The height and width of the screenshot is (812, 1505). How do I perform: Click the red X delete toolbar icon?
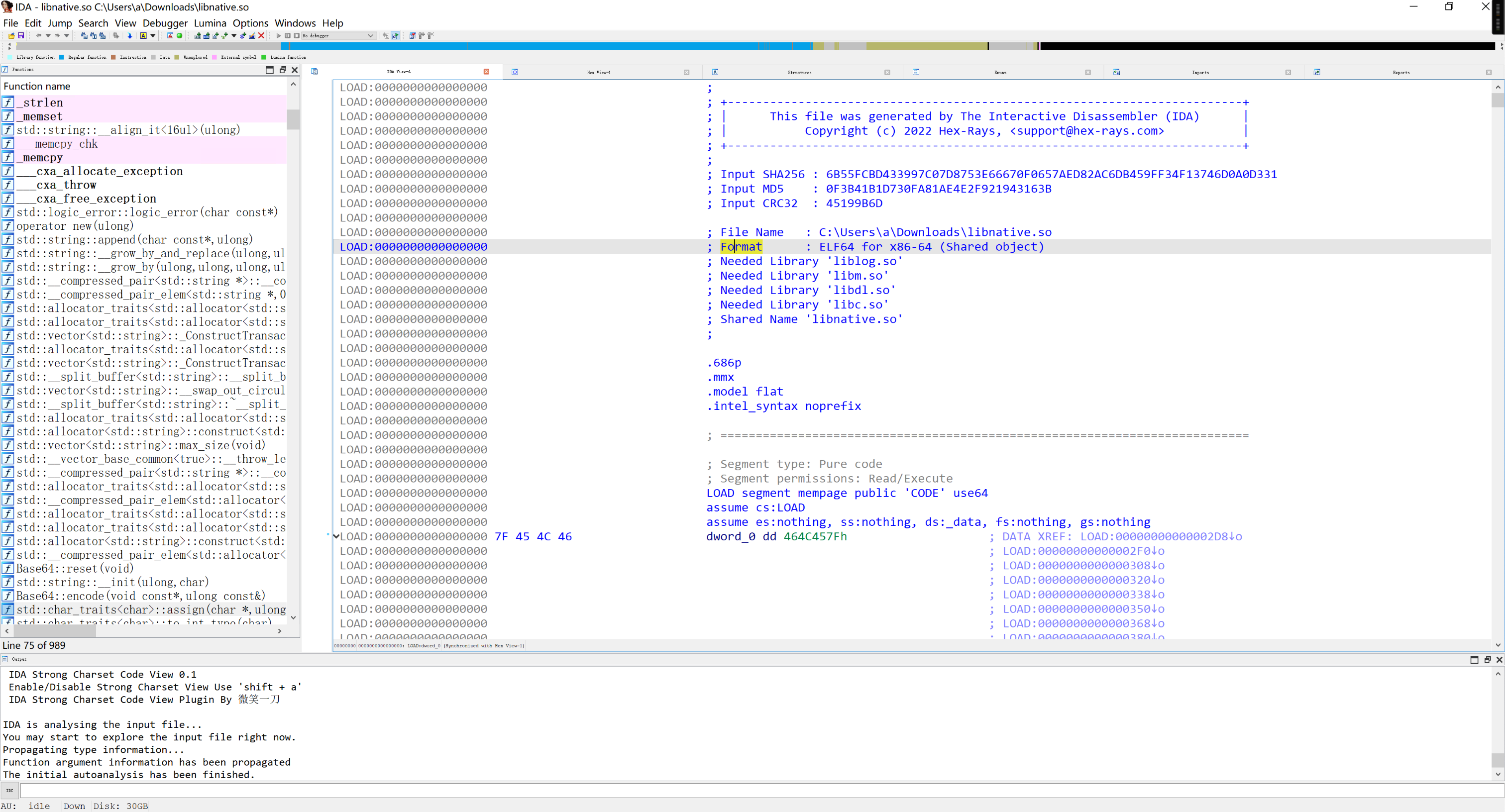tap(261, 36)
